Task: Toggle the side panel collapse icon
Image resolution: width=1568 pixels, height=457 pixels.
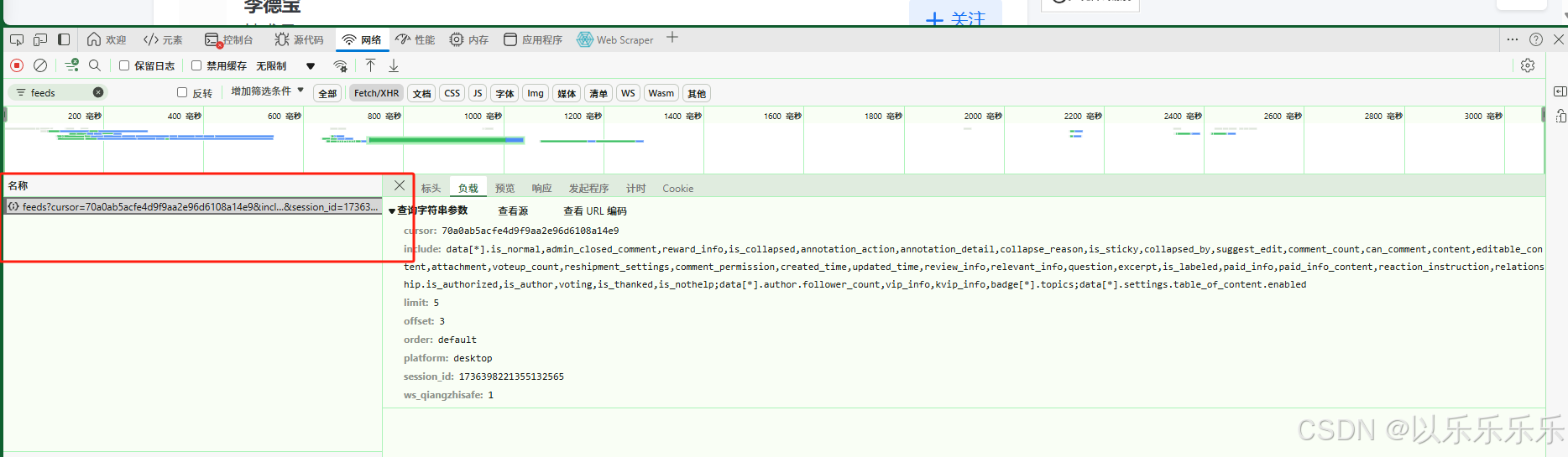Action: point(1560,91)
